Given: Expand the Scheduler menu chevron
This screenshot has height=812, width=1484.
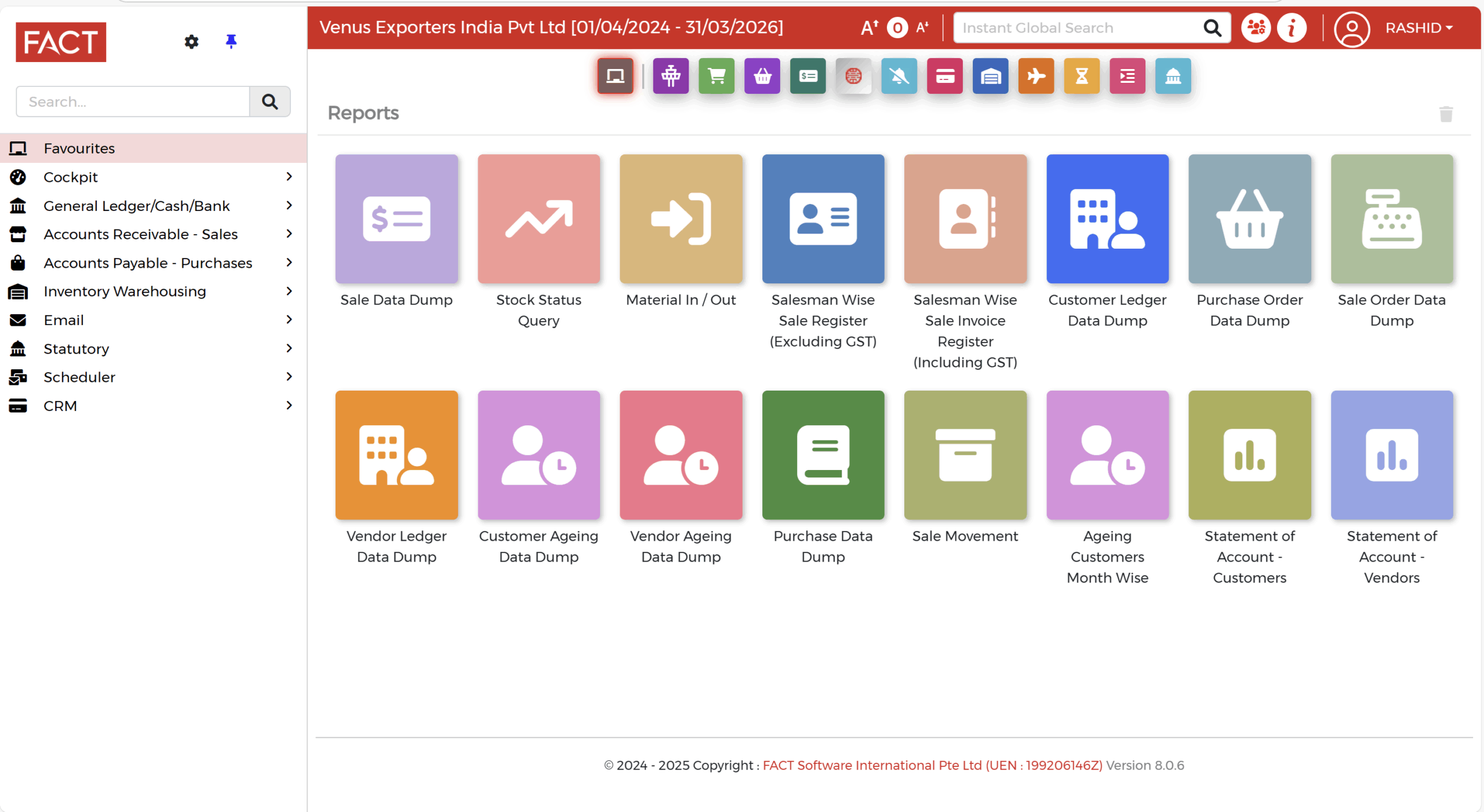Looking at the screenshot, I should (x=289, y=377).
